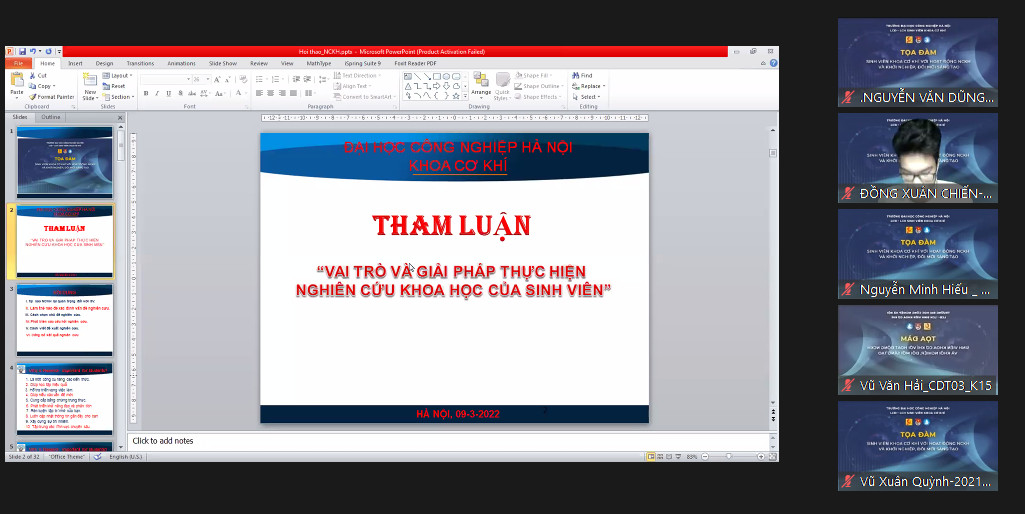Image resolution: width=1025 pixels, height=514 pixels.
Task: Click the zoom slider in status bar
Action: click(728, 456)
